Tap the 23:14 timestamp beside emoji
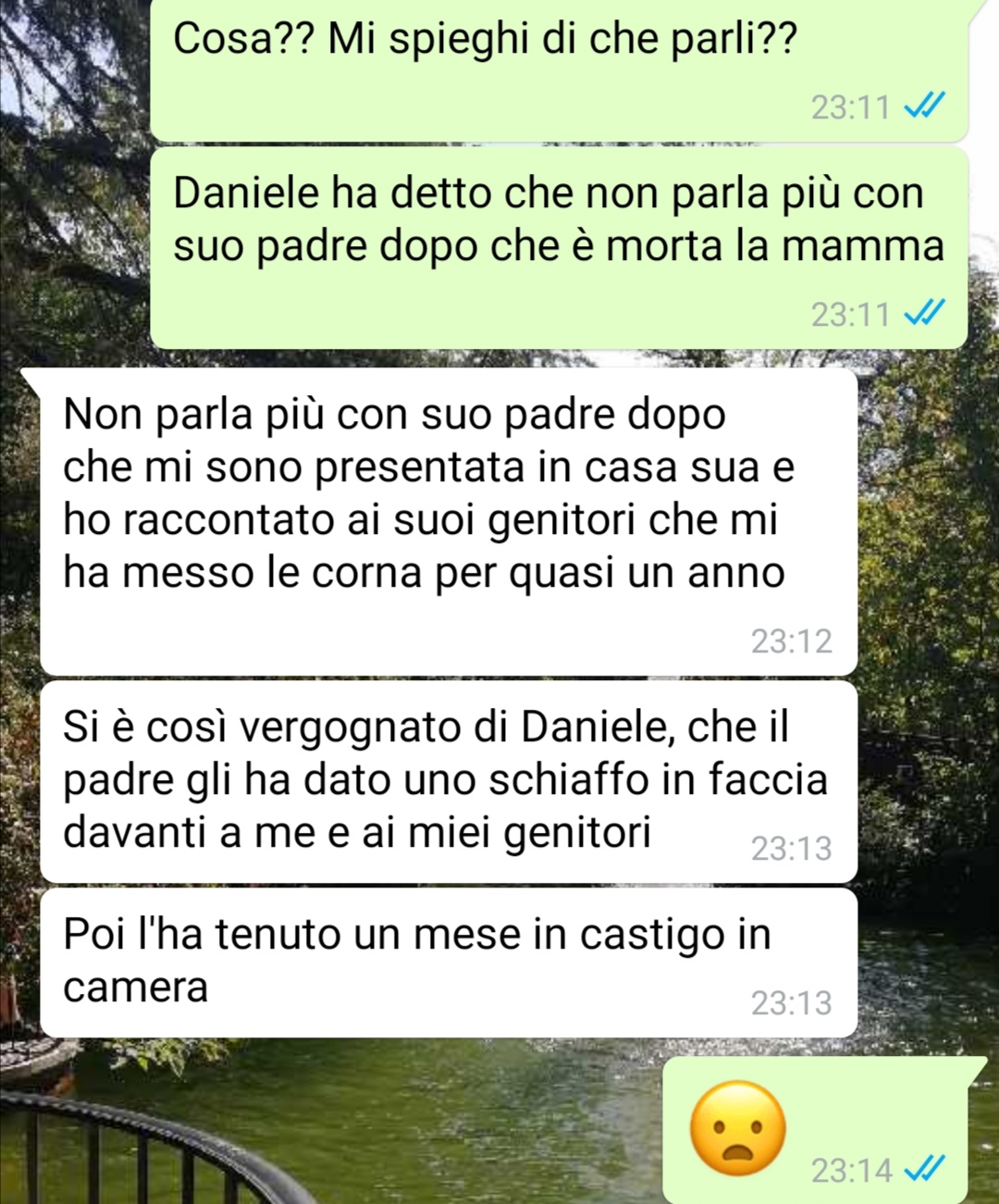Viewport: 999px width, 1204px height. coord(851,1170)
